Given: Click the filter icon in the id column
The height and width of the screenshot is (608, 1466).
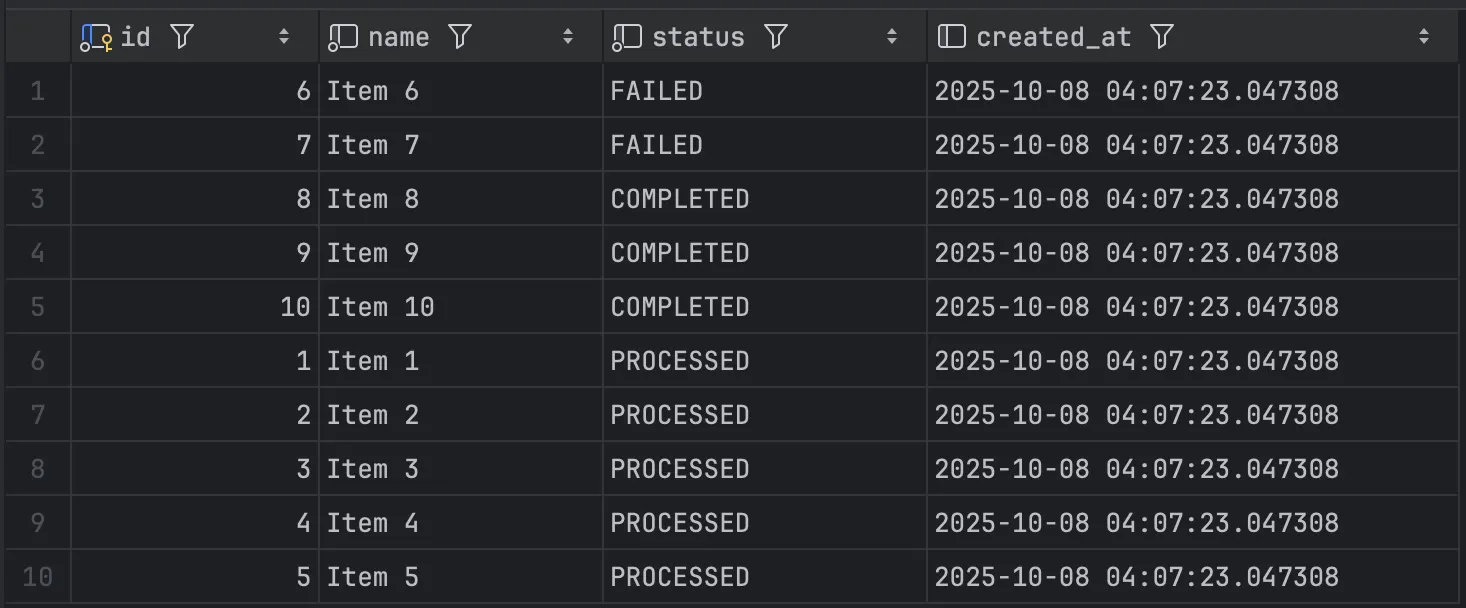Looking at the screenshot, I should coord(181,37).
